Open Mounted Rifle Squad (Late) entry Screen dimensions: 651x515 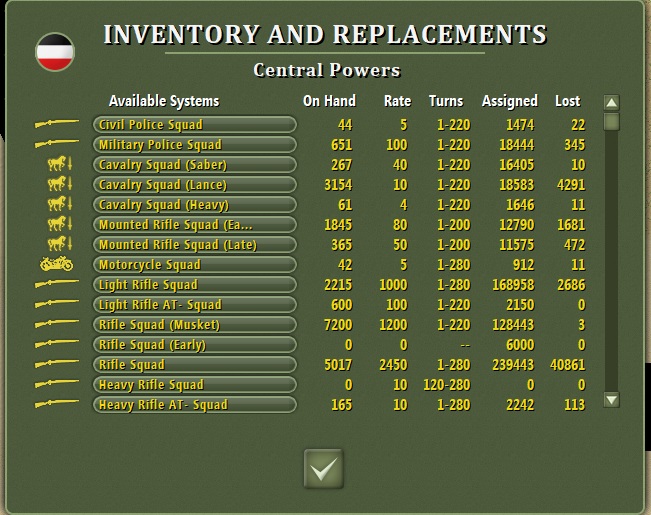(195, 244)
